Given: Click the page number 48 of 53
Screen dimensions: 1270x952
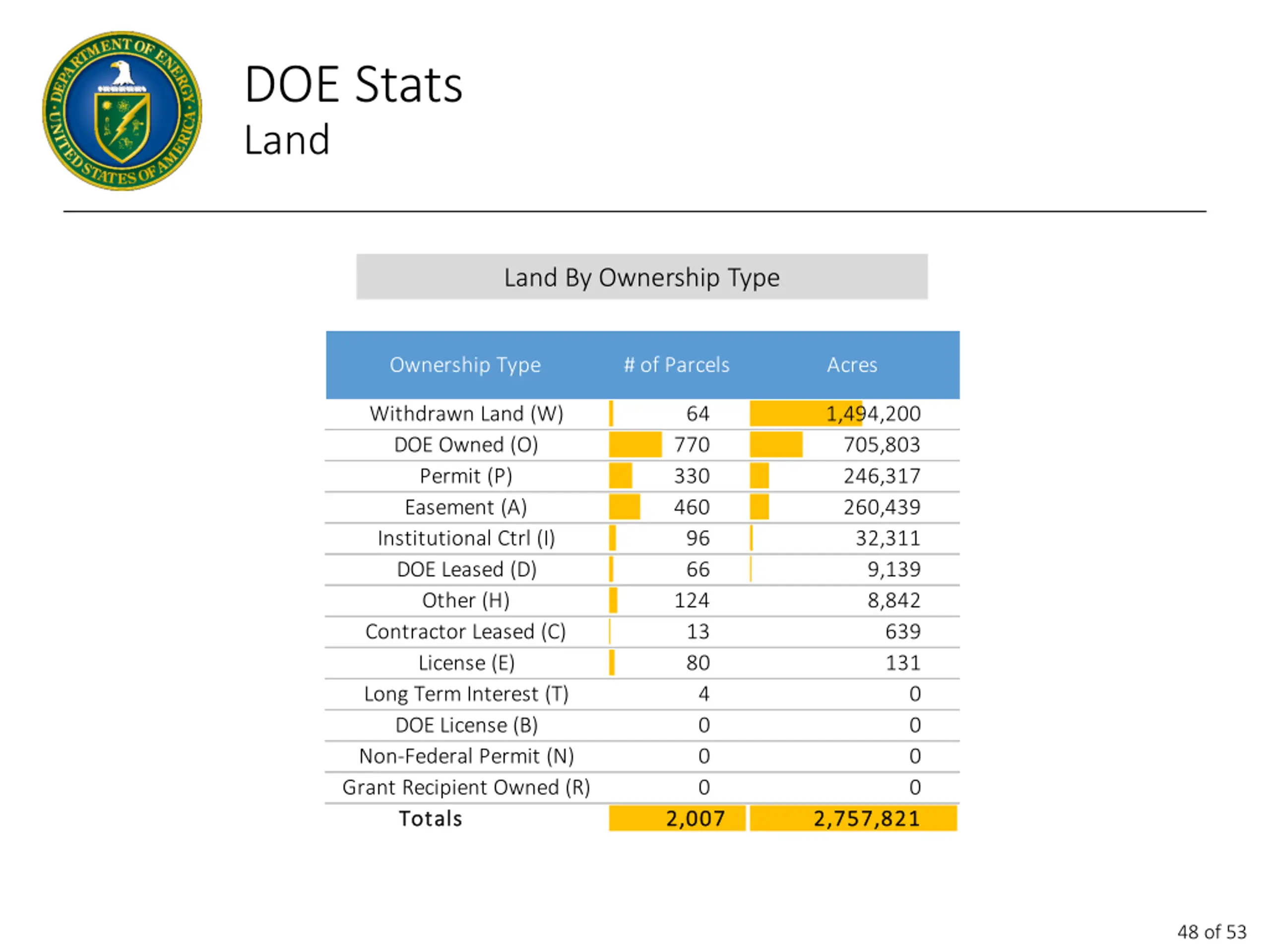Looking at the screenshot, I should [1211, 931].
